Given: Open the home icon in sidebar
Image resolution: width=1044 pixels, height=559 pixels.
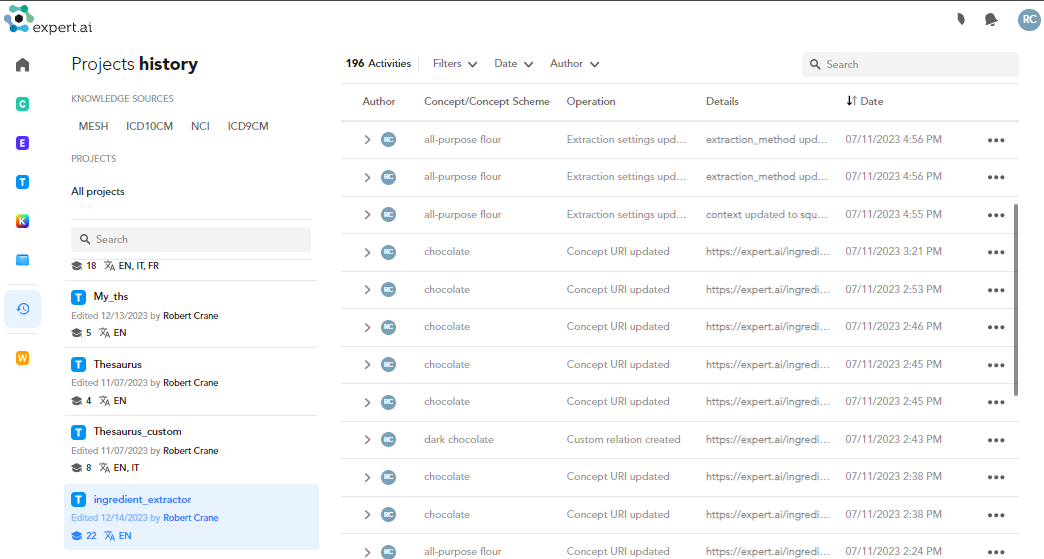Looking at the screenshot, I should (x=22, y=65).
